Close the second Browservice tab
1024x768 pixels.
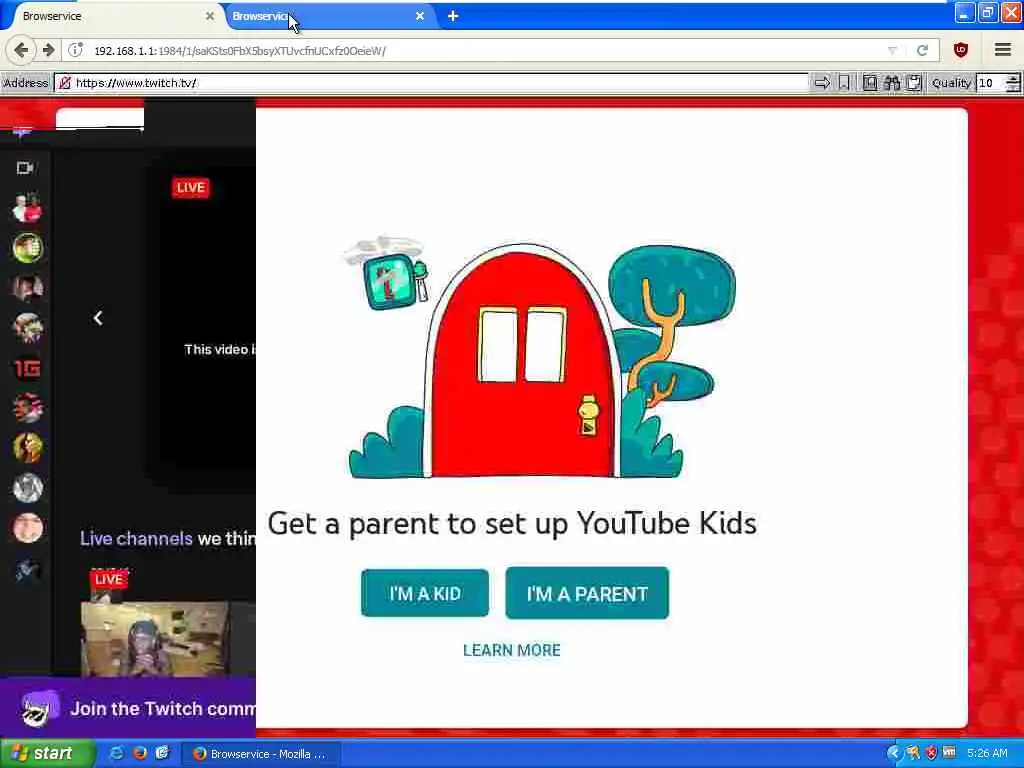tap(420, 16)
